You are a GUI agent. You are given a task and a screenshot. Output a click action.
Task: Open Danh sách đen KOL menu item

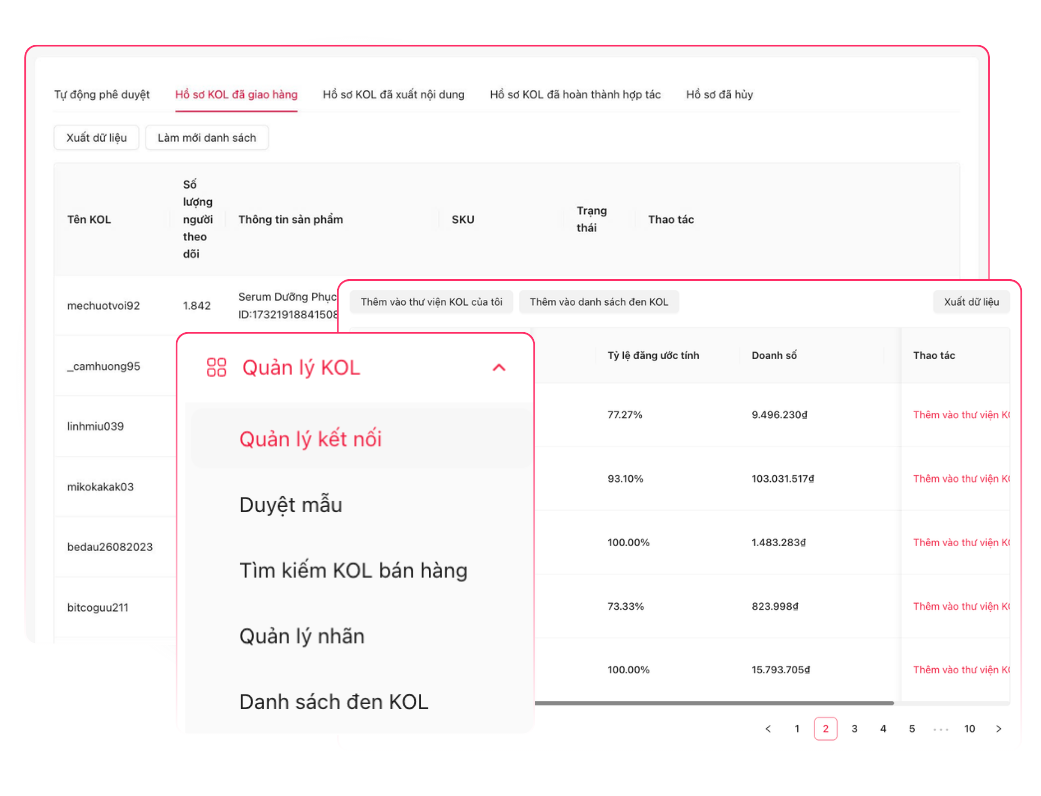click(x=333, y=702)
